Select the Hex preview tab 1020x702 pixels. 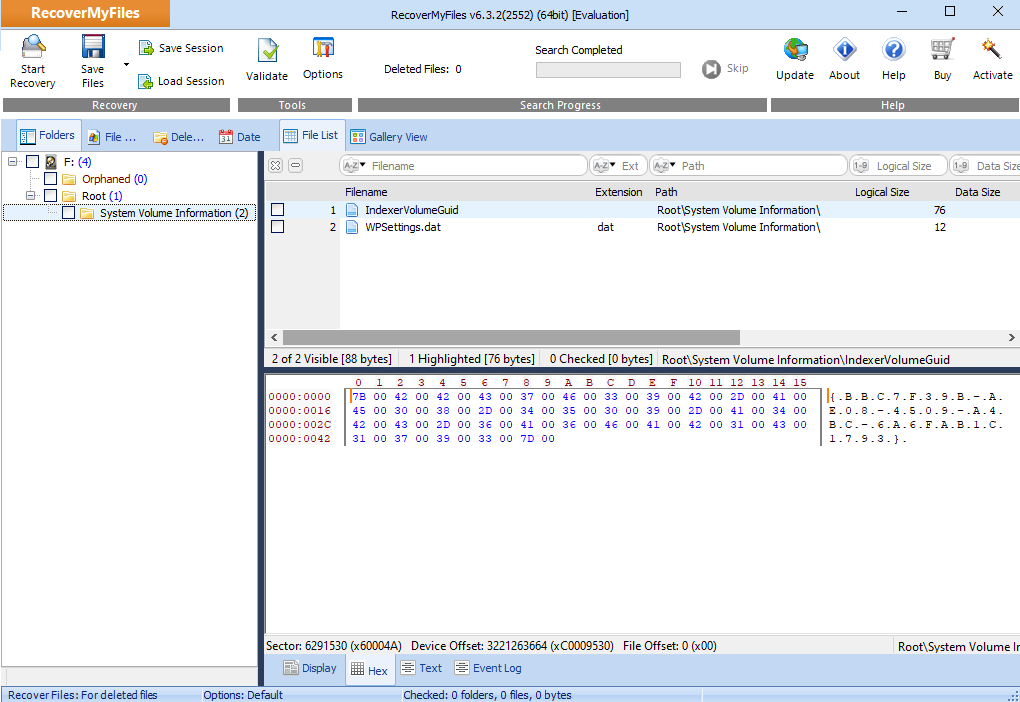click(x=369, y=670)
